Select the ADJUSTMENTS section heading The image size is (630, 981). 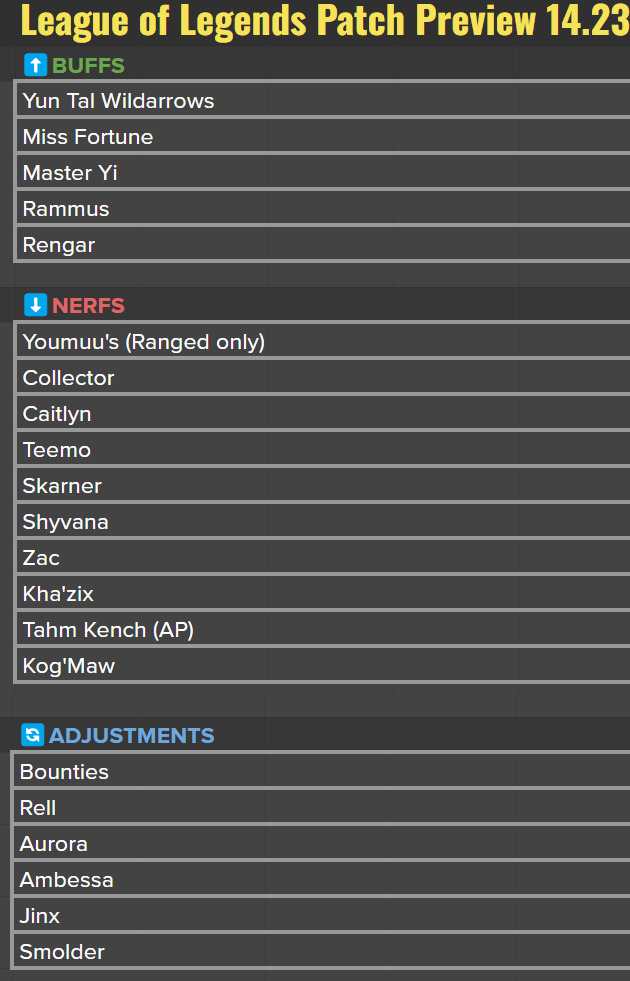131,736
